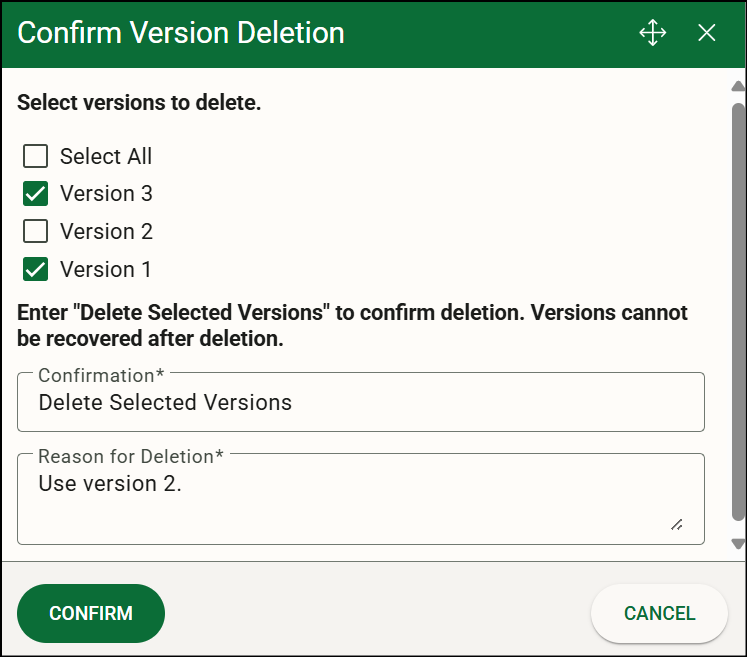Viewport: 747px width, 657px height.
Task: Click the move dialog crosshair icon
Action: [x=652, y=33]
